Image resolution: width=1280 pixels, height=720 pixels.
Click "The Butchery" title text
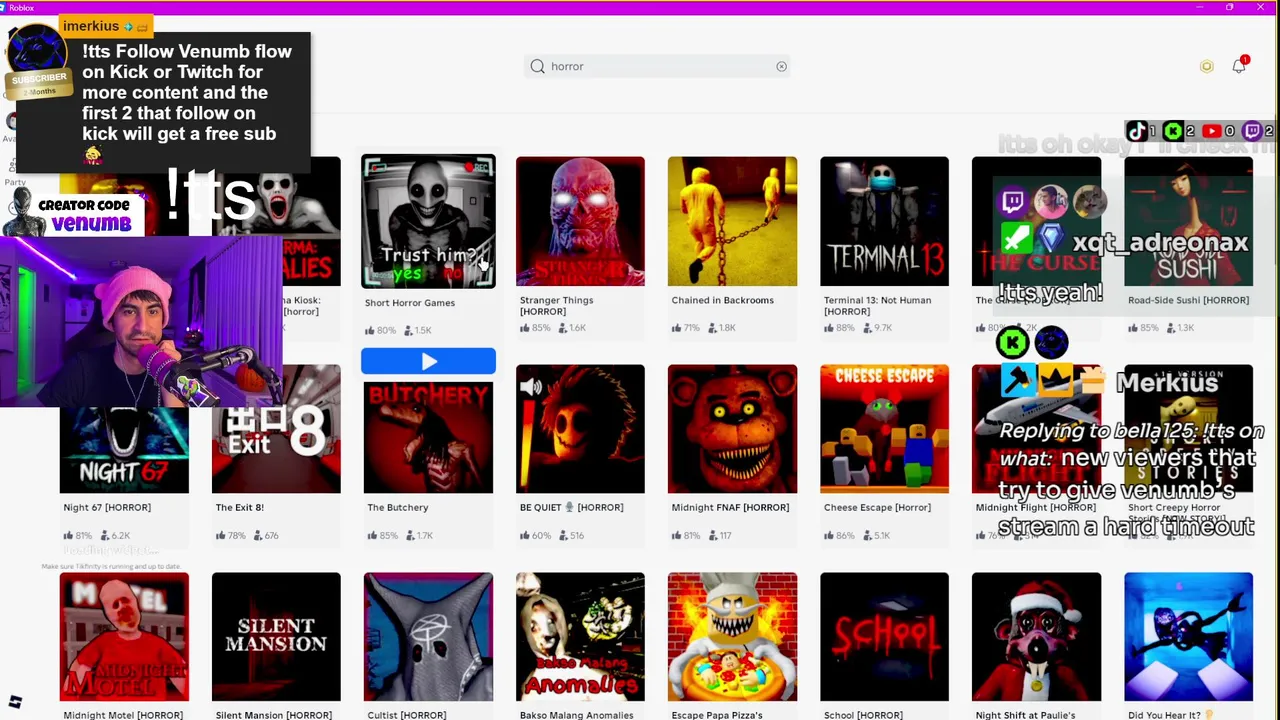(397, 507)
